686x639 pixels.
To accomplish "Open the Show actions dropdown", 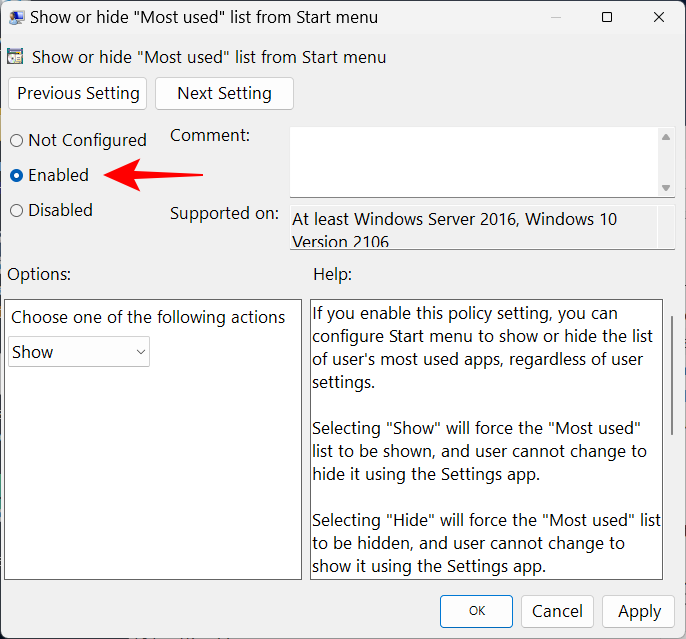I will coord(79,352).
